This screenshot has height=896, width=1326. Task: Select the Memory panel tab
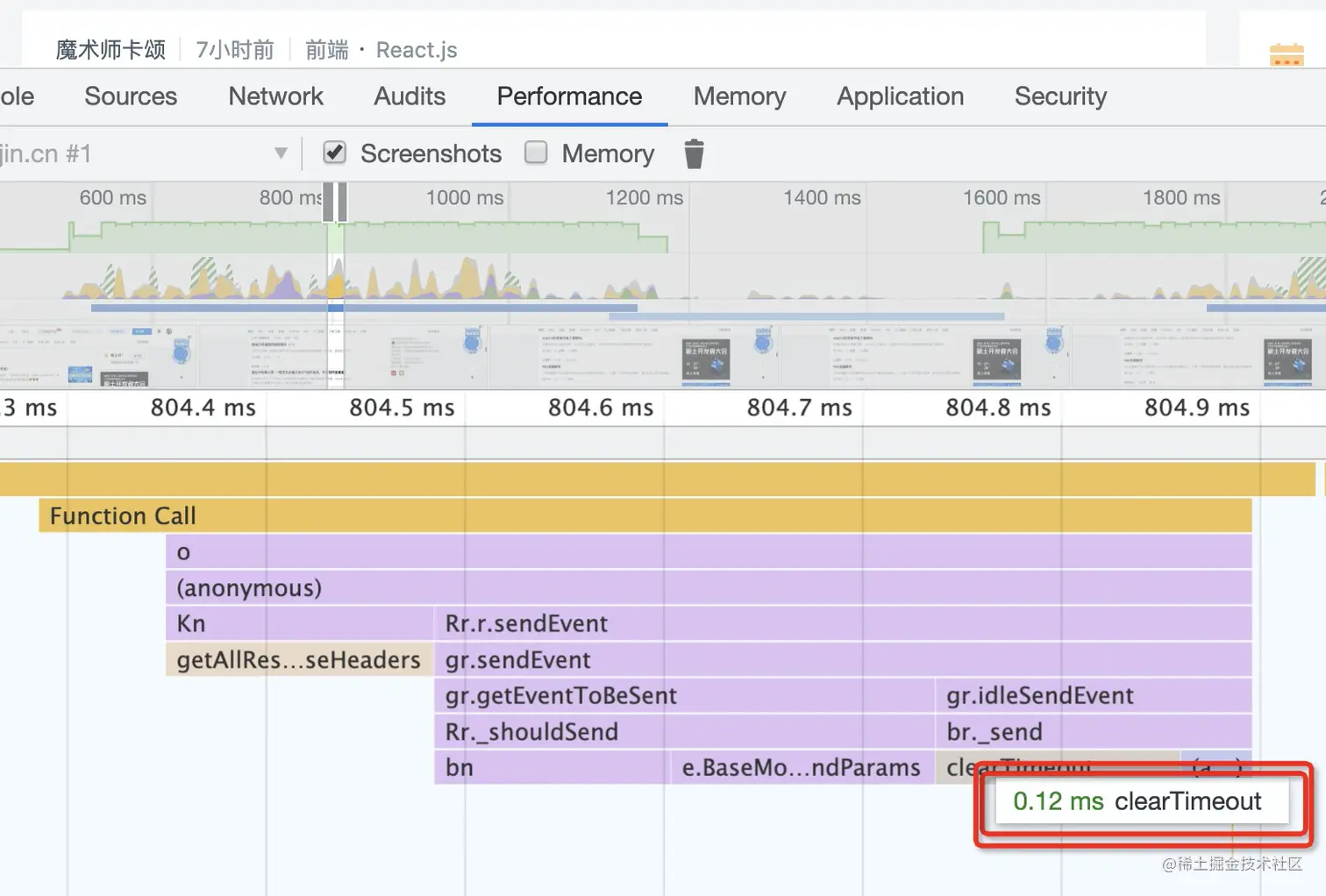point(739,96)
